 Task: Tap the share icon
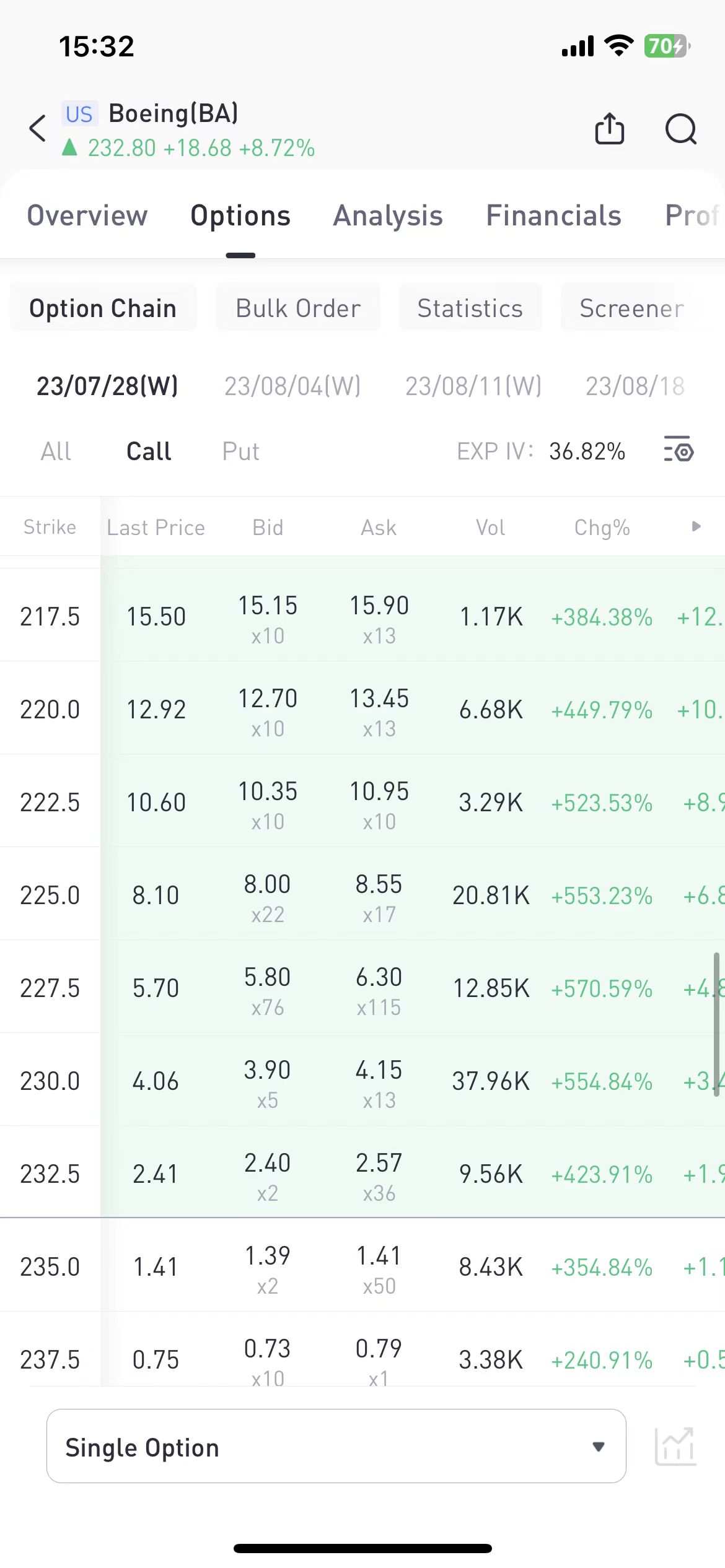pyautogui.click(x=609, y=129)
